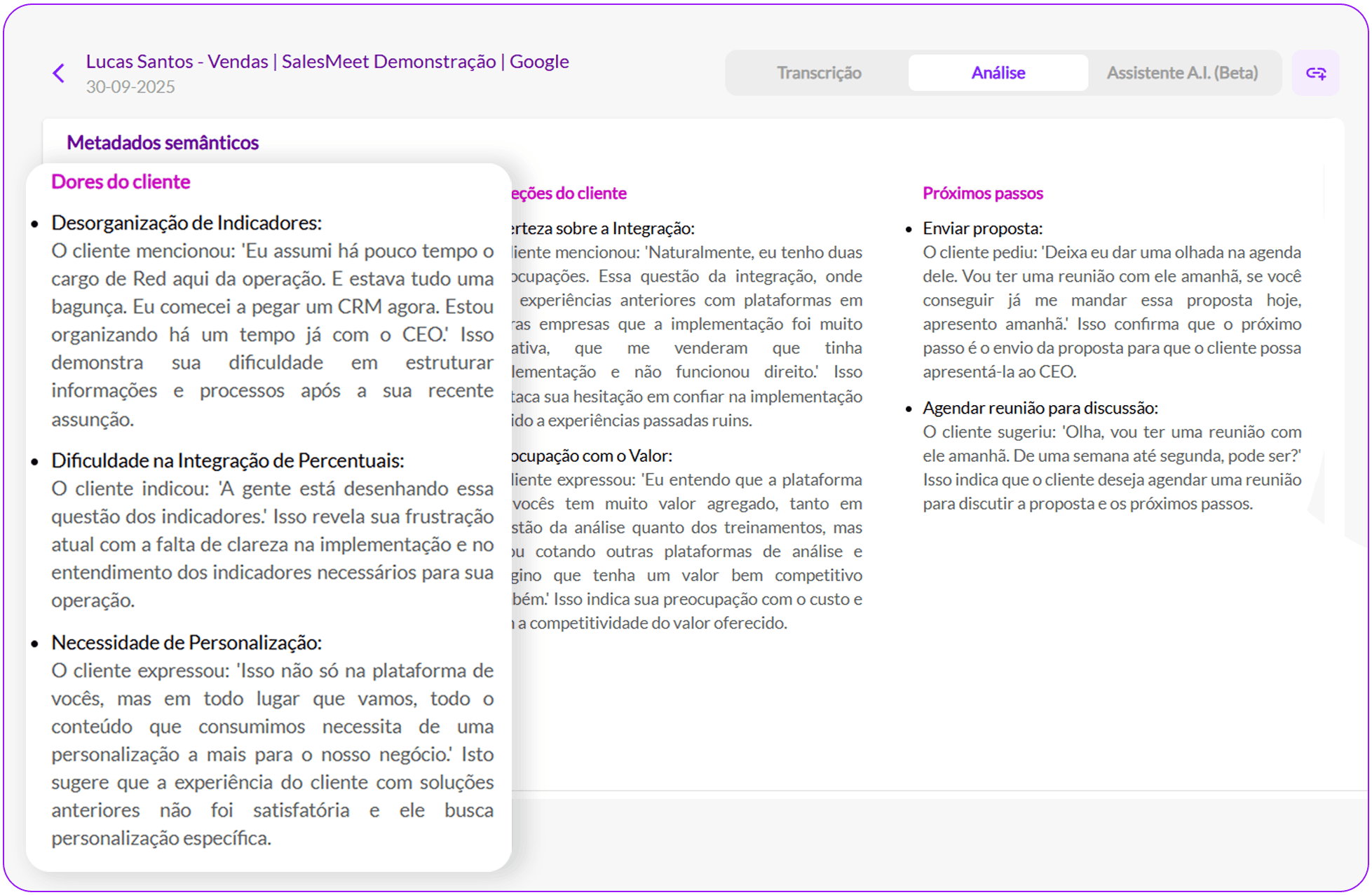Select the Análise tab
The width and height of the screenshot is (1372, 895).
[x=998, y=73]
